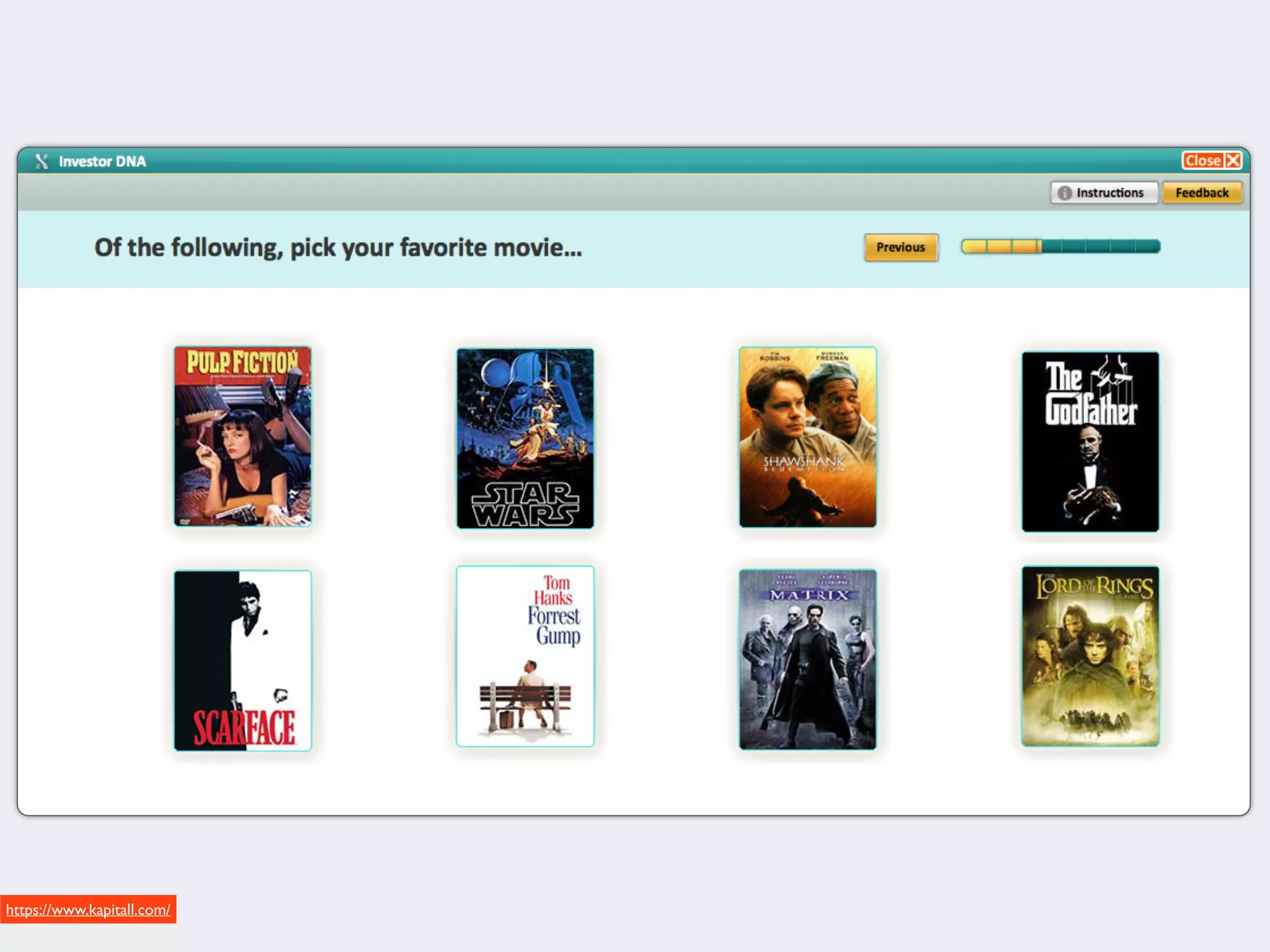This screenshot has height=952, width=1270.
Task: Select the Lord of the Rings poster
Action: click(1090, 656)
